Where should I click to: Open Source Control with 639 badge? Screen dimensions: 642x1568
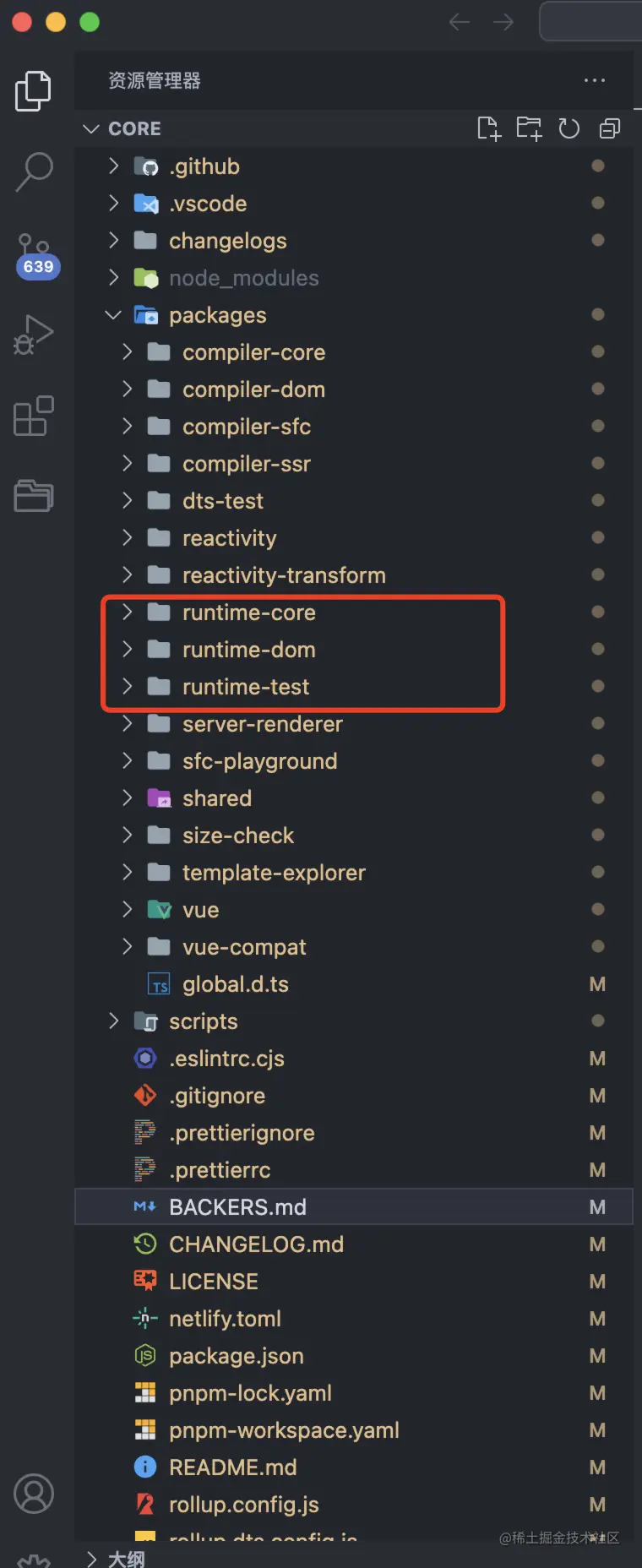[x=35, y=257]
